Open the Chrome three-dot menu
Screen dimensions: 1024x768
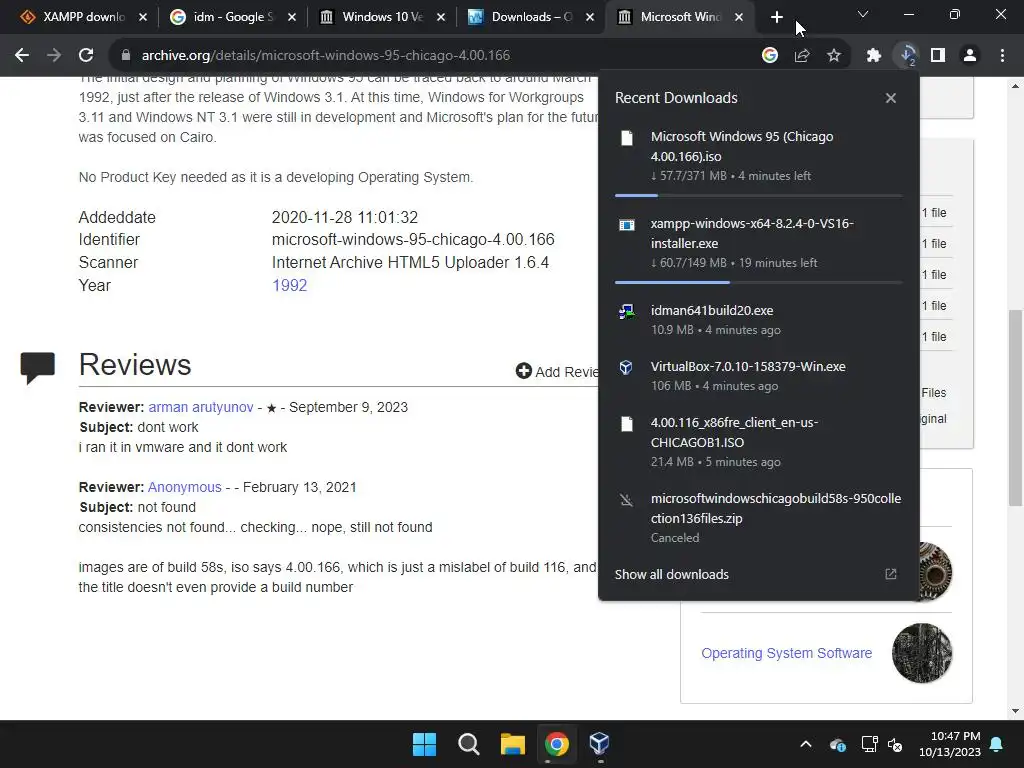1002,56
